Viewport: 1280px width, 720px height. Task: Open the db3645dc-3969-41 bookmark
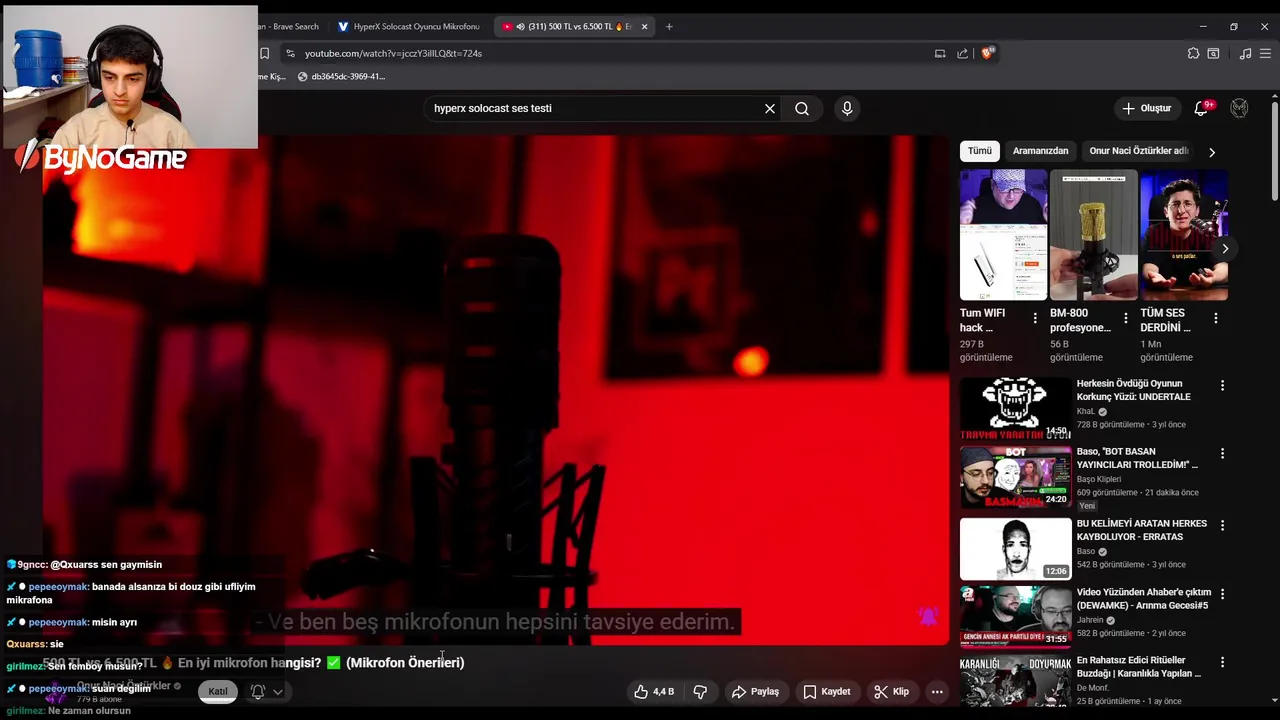point(340,76)
